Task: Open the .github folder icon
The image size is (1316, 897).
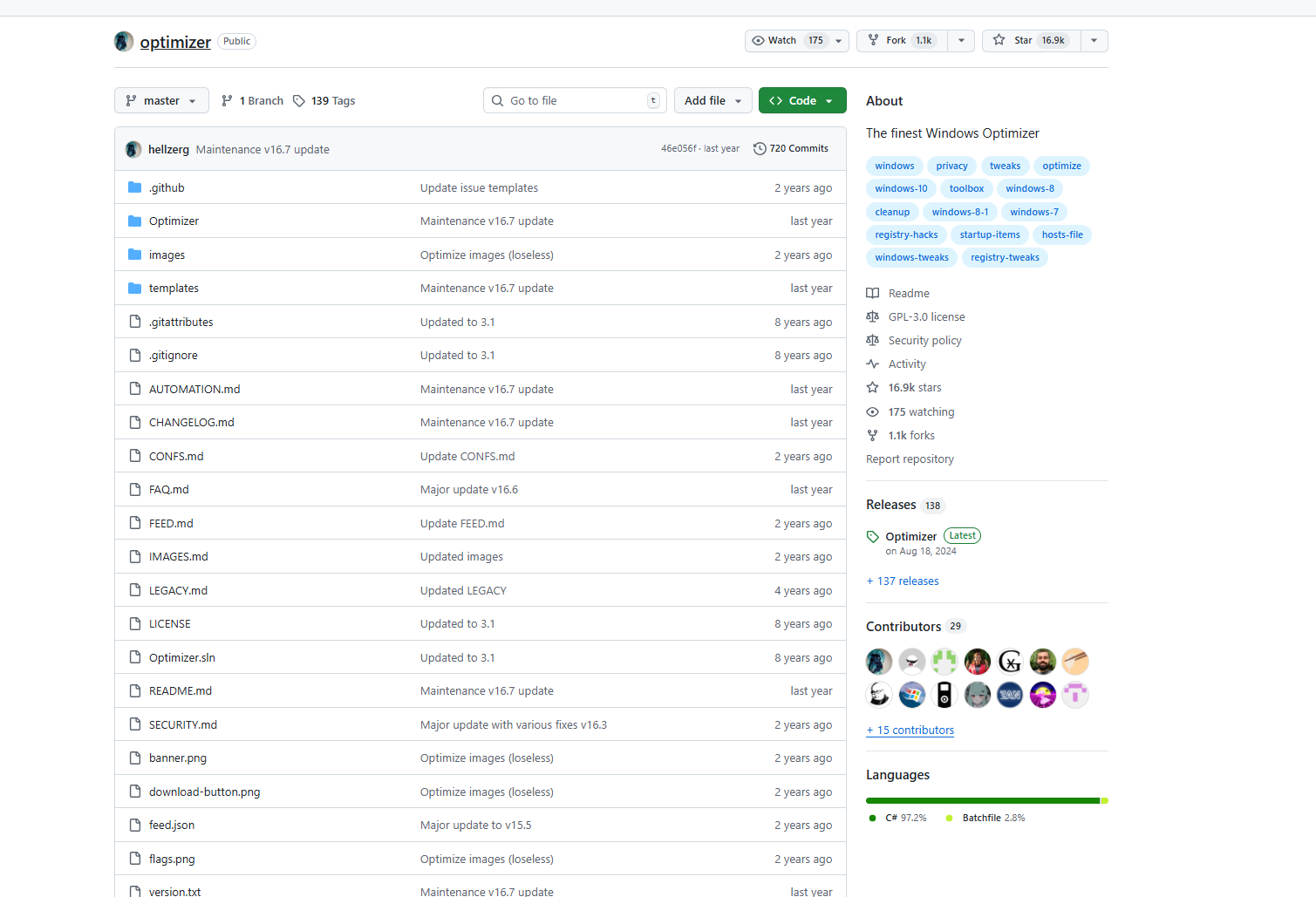Action: [134, 187]
